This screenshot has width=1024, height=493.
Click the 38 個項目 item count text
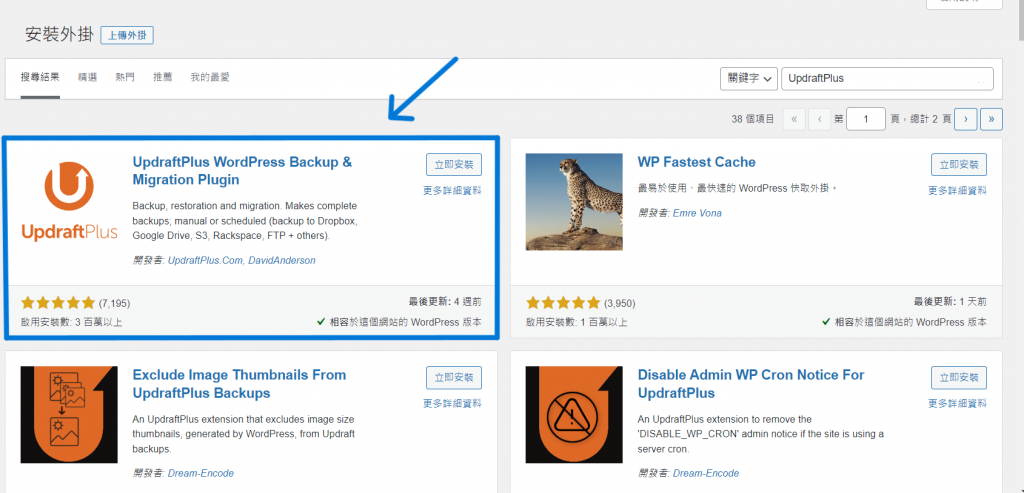752,119
